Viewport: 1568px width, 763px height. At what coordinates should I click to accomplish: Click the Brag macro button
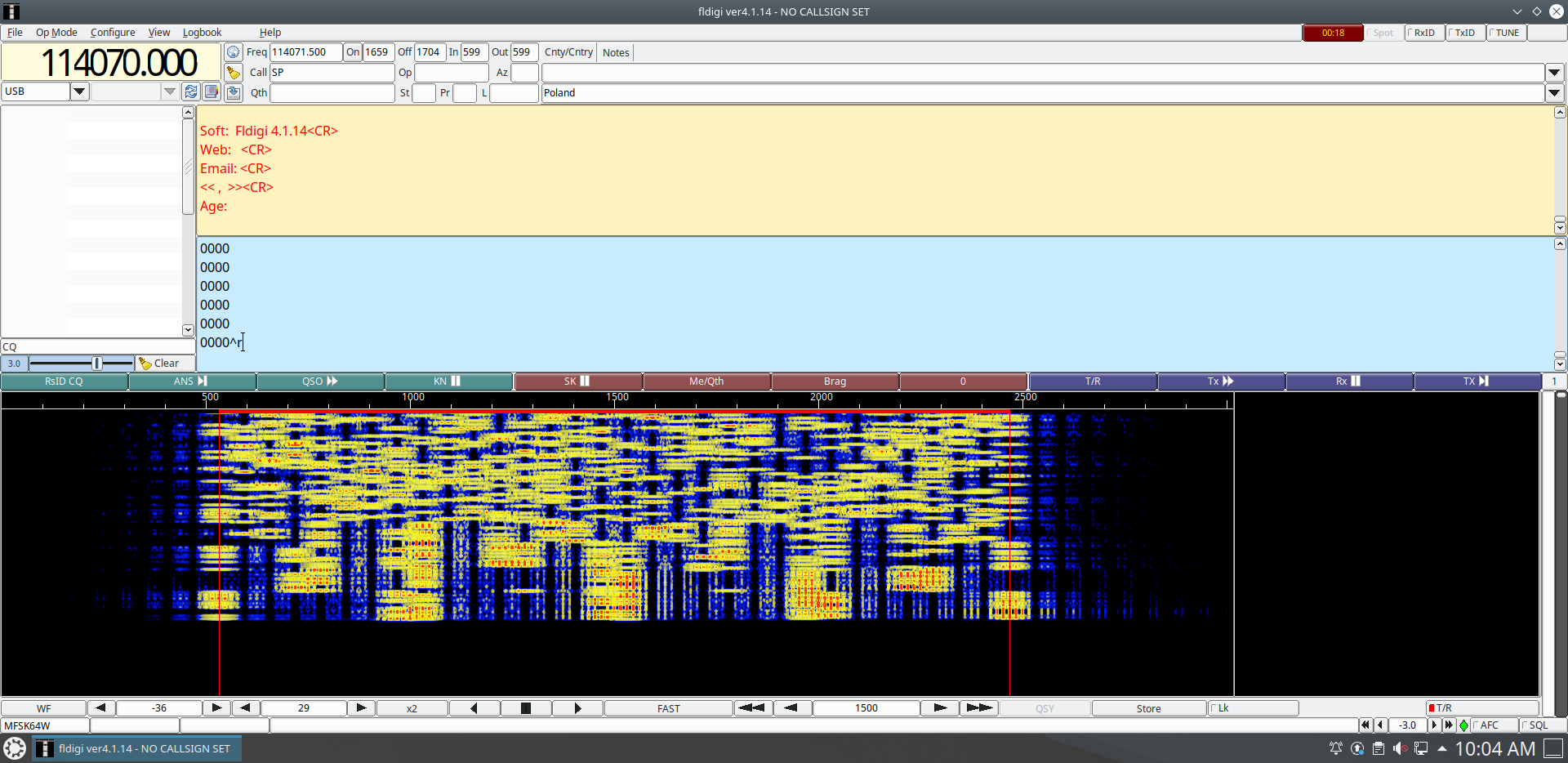click(x=835, y=381)
